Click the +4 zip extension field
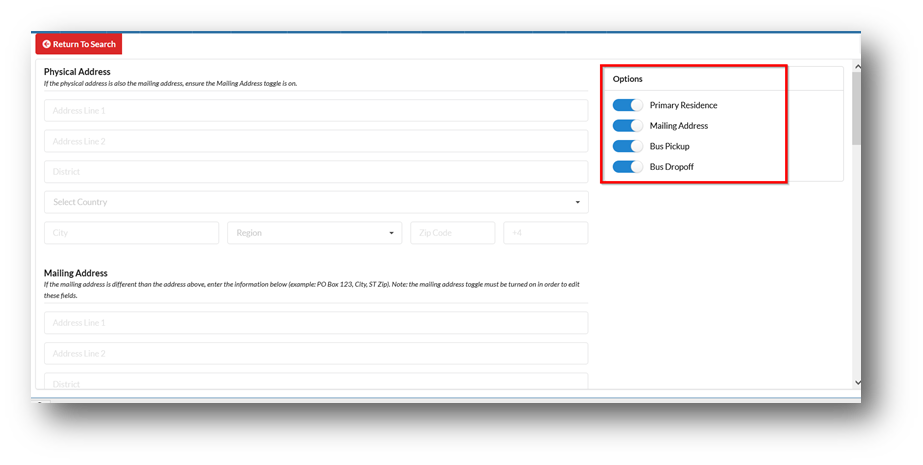This screenshot has height=465, width=923. click(546, 232)
